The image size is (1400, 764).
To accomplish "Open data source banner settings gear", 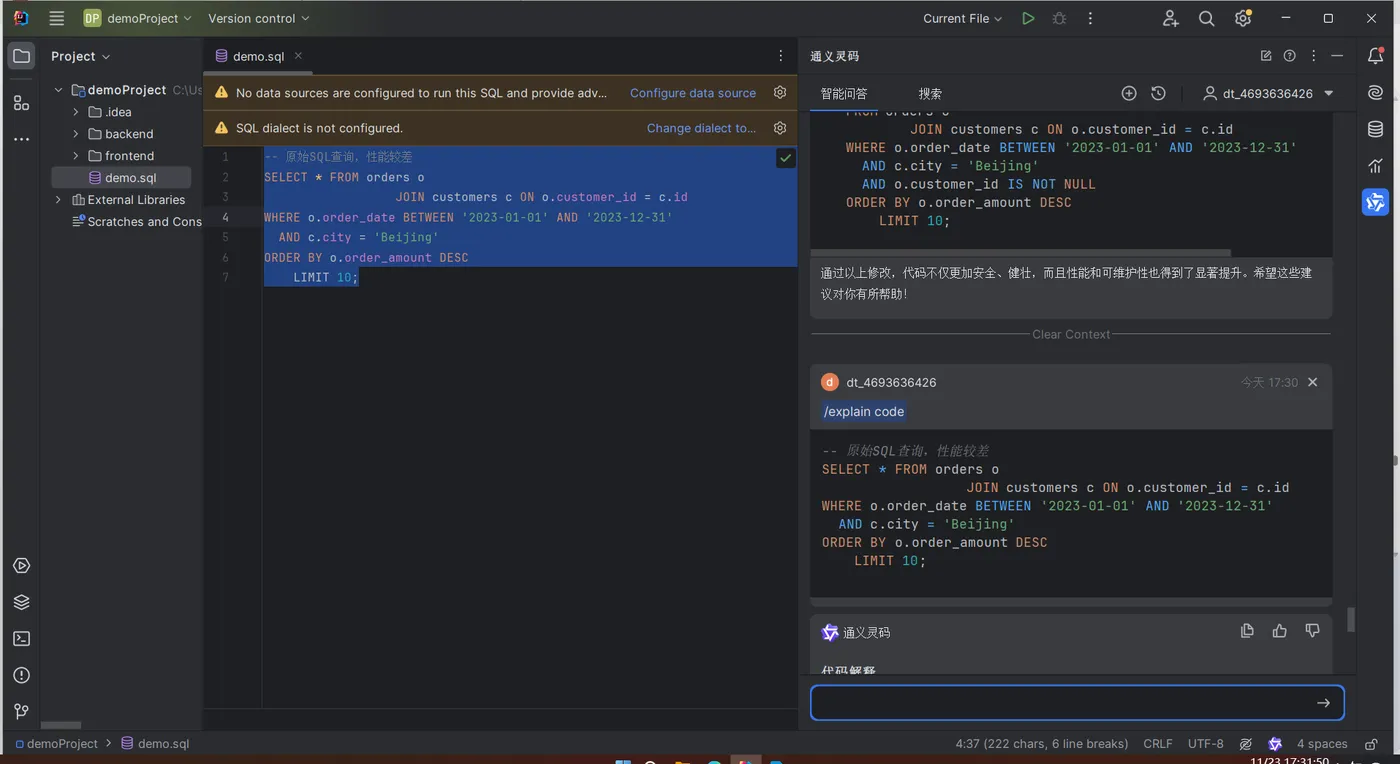I will tap(780, 92).
